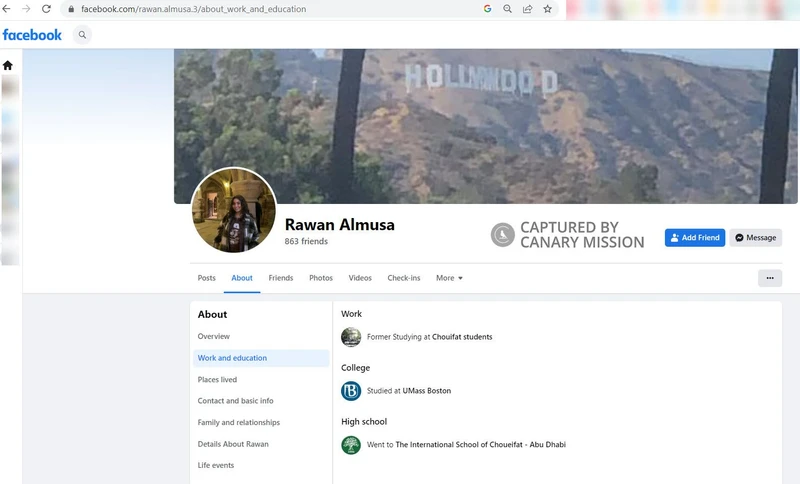Open the Hollywood cover photo
800x484 pixels.
click(486, 126)
